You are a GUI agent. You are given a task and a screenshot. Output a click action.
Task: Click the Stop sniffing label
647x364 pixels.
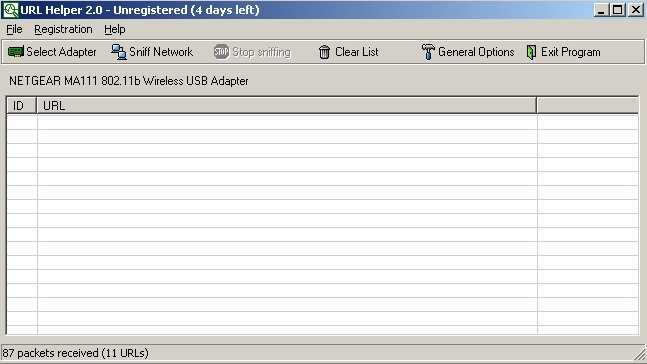tap(262, 52)
